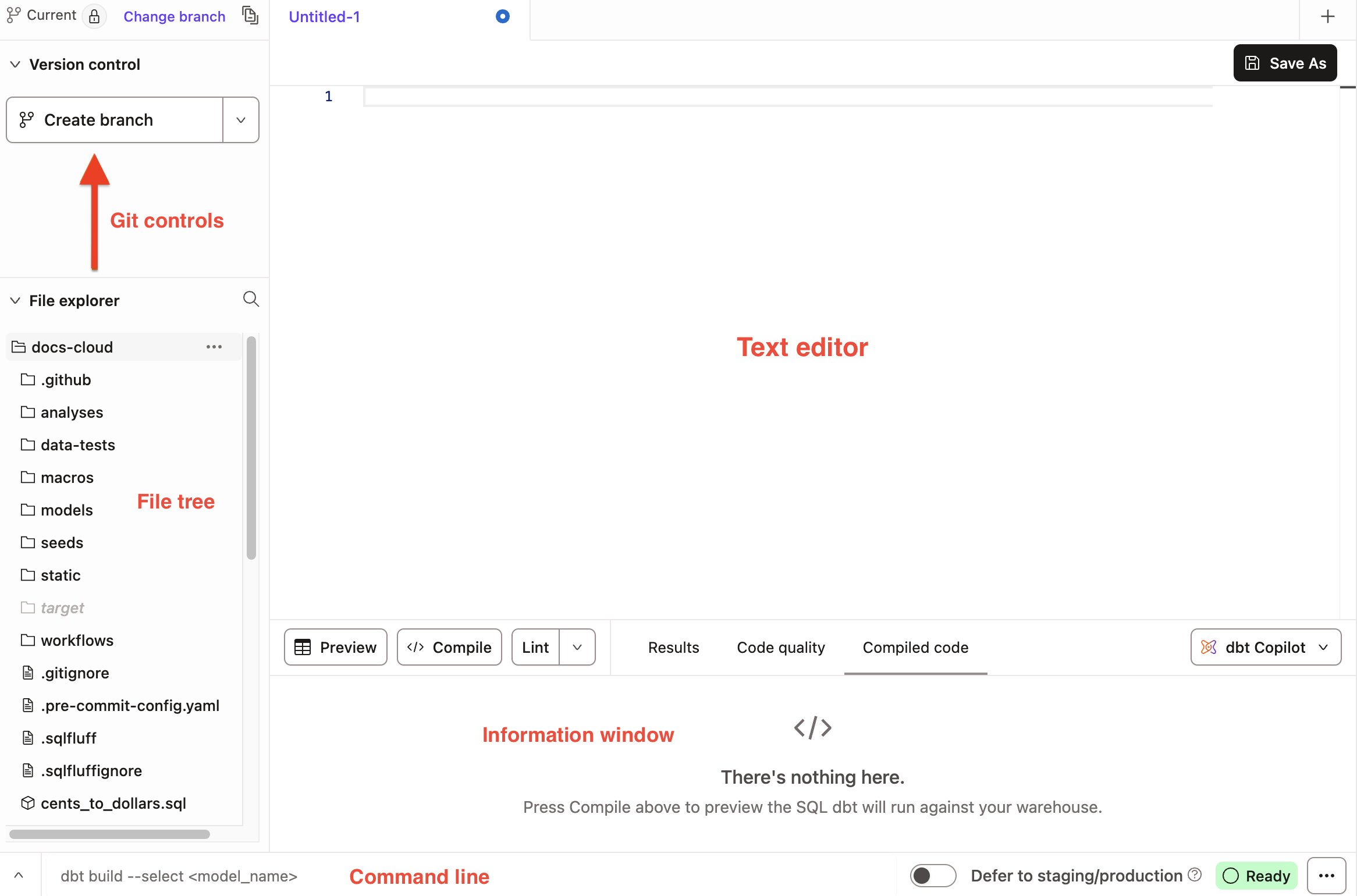Open a new editor tab
The width and height of the screenshot is (1357, 896).
point(1327,16)
